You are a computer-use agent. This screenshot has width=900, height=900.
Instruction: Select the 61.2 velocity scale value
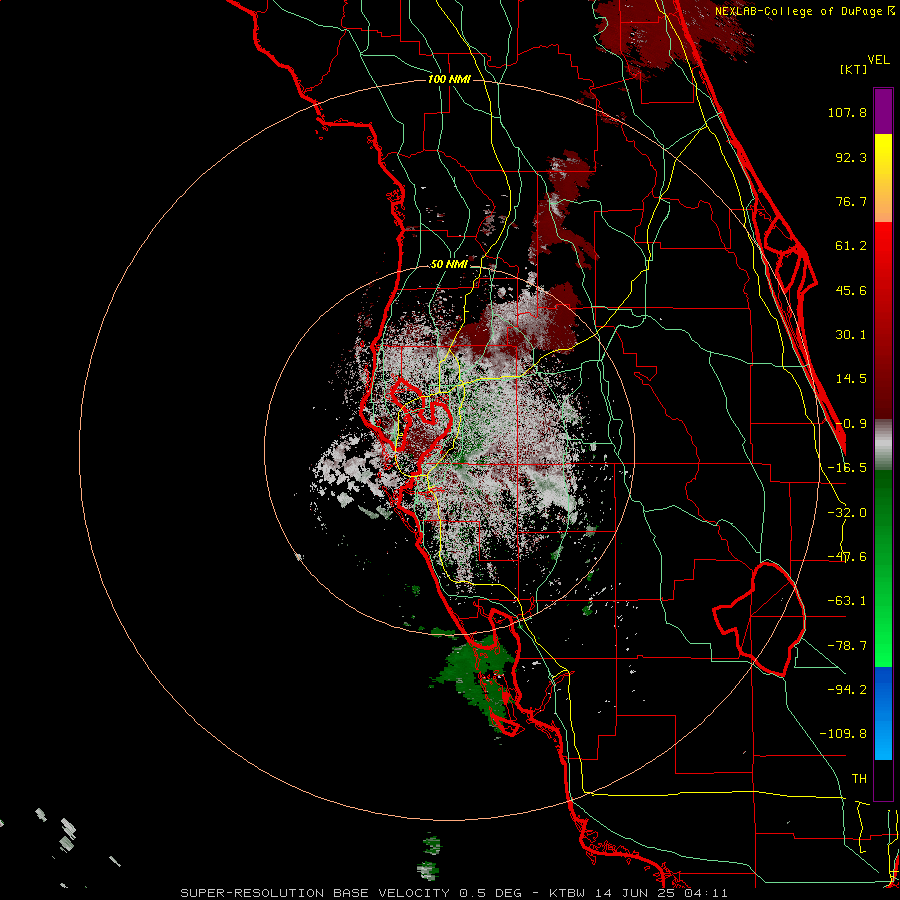tap(851, 246)
